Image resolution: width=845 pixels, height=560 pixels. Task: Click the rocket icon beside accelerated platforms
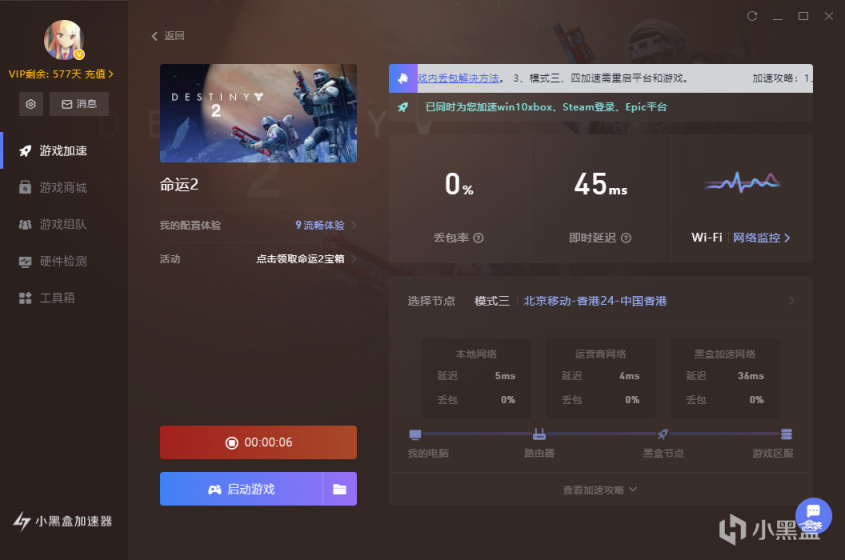pos(403,107)
